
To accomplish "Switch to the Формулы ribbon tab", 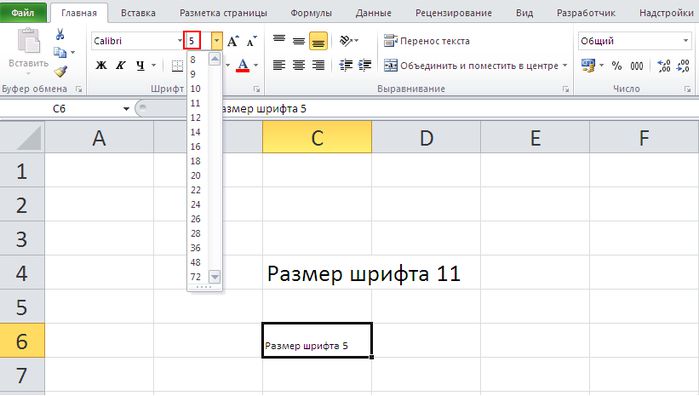I will pyautogui.click(x=311, y=13).
